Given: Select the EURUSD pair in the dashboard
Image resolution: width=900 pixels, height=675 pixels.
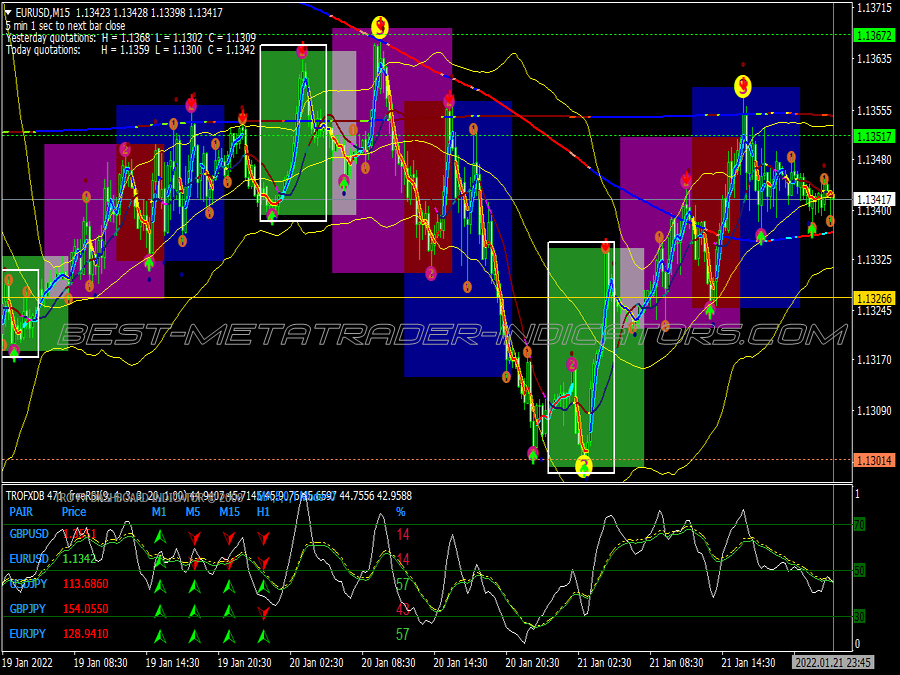Looking at the screenshot, I should pos(29,558).
